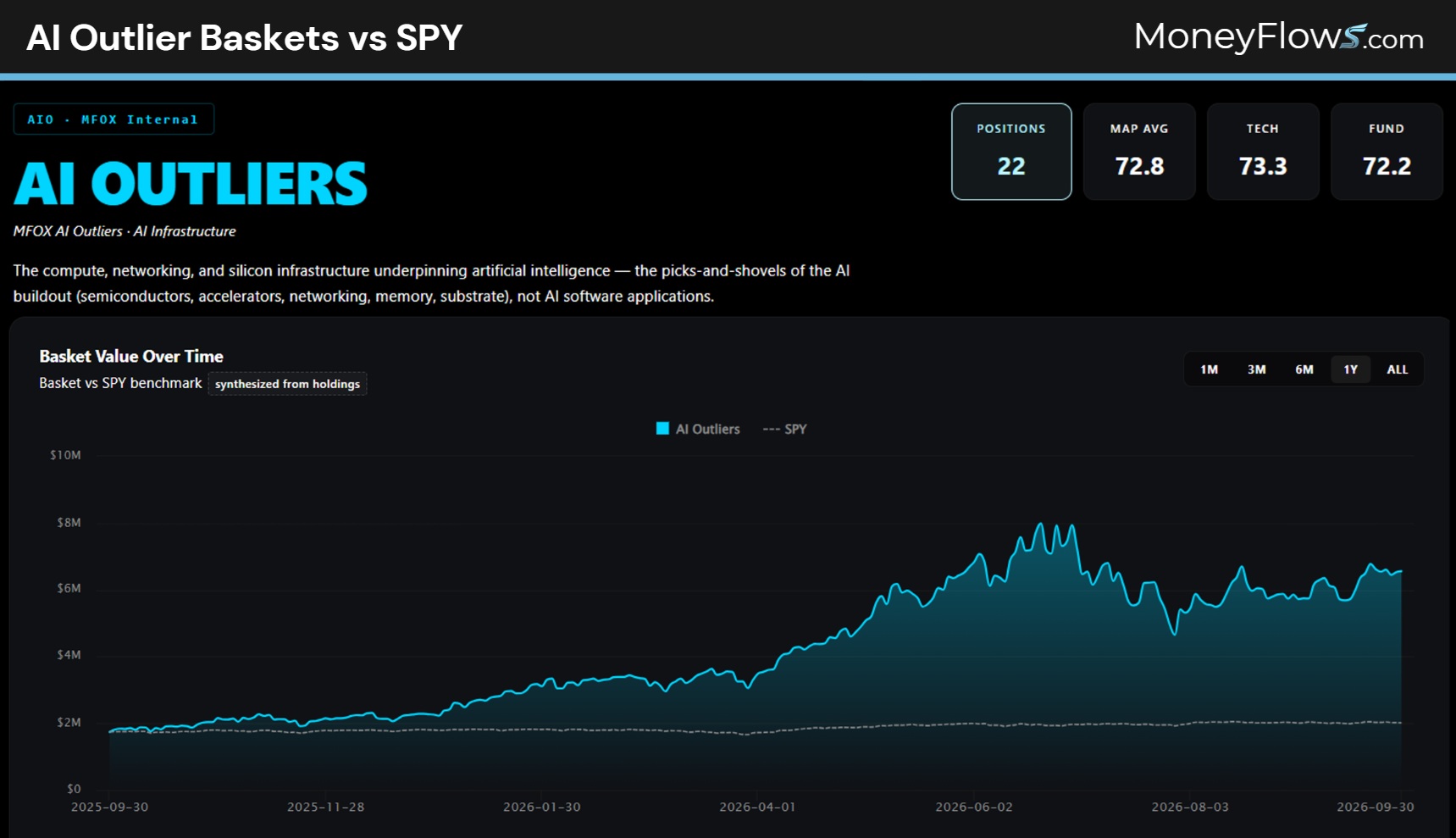This screenshot has width=1456, height=838.
Task: Click the 2025-11-28 x-axis date
Action: coord(325,807)
